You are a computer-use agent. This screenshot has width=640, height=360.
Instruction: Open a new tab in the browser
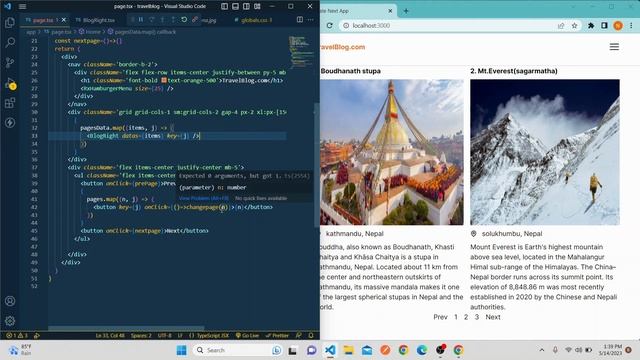coord(406,11)
